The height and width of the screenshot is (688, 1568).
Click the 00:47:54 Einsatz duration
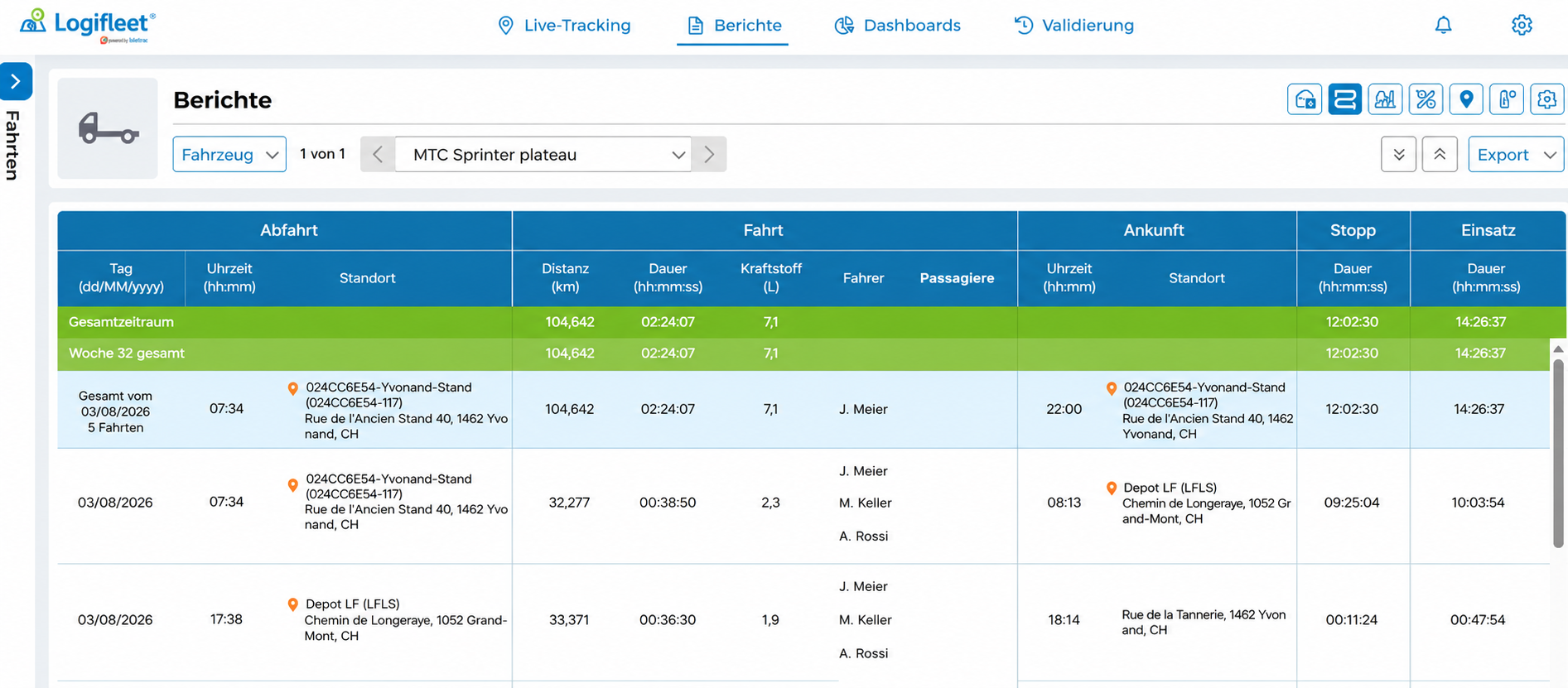[x=1478, y=620]
